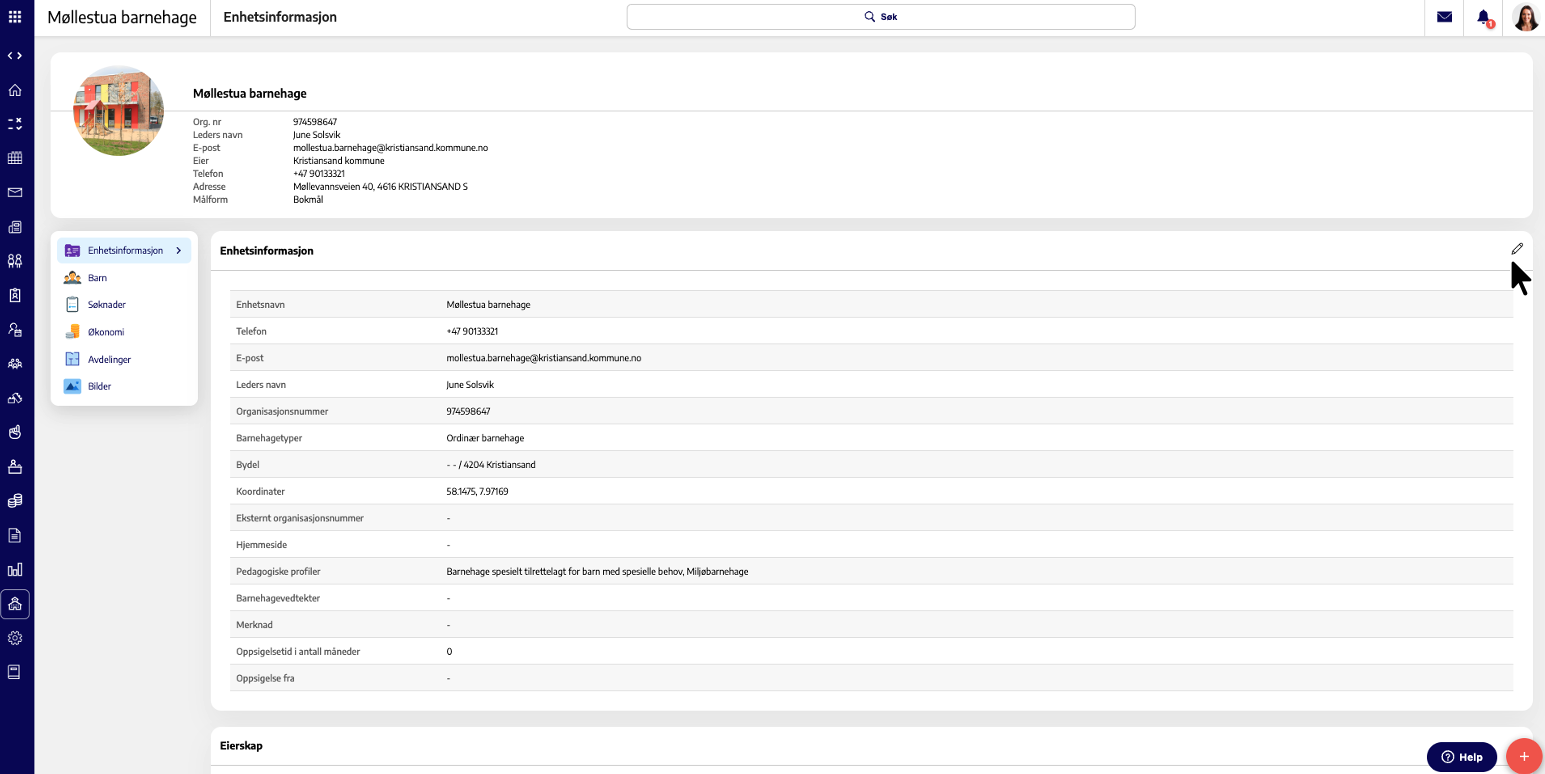Open the stacked coins icon in sidebar
The image size is (1545, 774).
coord(15,501)
